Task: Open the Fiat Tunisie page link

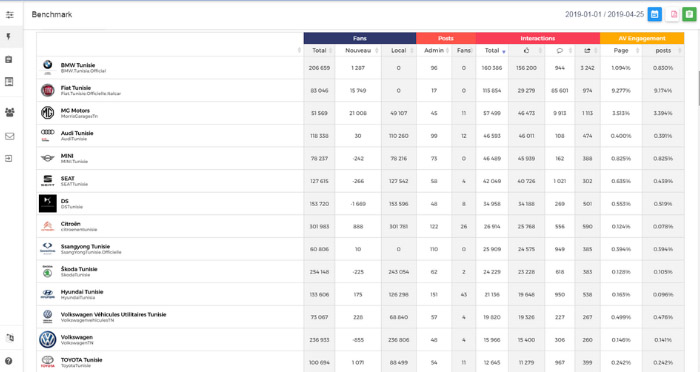Action: tap(75, 88)
